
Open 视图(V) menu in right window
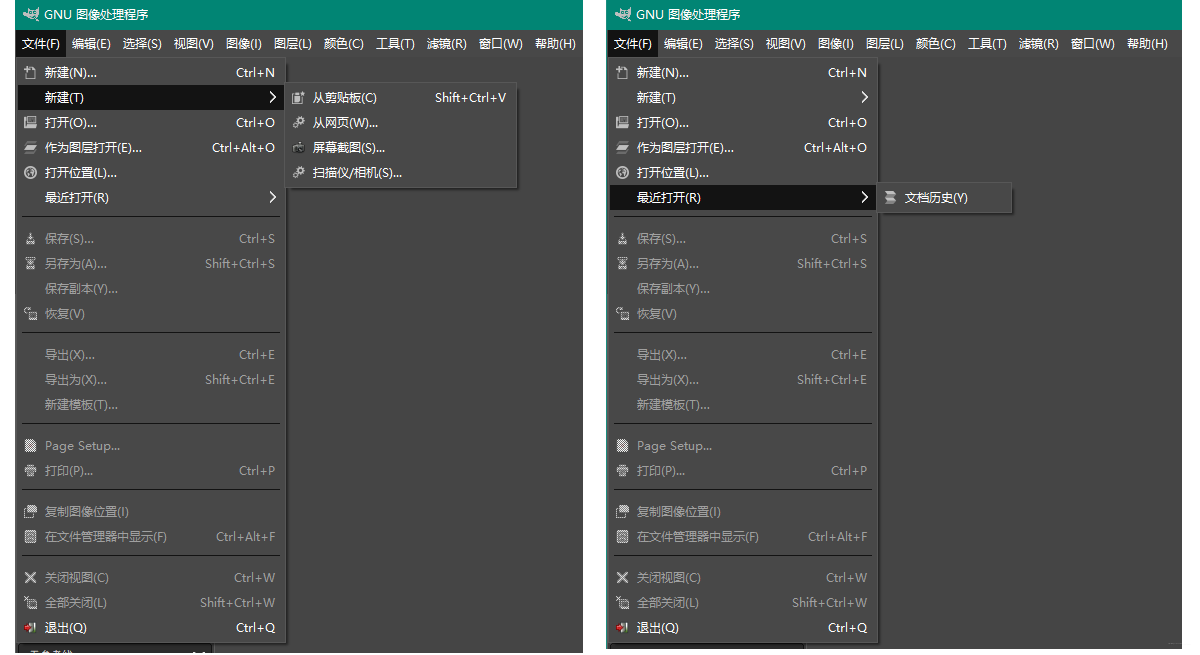[785, 43]
